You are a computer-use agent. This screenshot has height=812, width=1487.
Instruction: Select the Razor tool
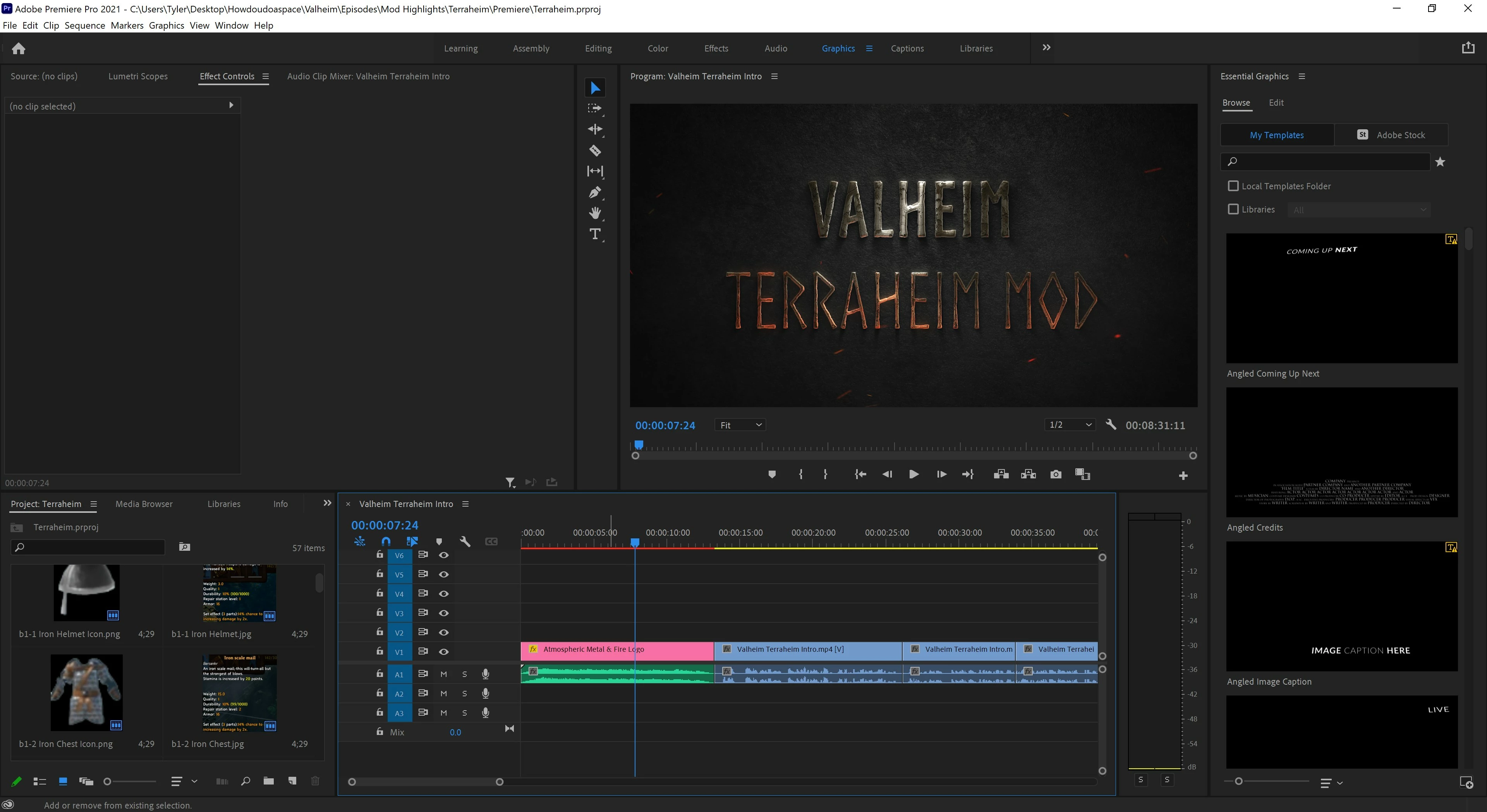click(594, 151)
